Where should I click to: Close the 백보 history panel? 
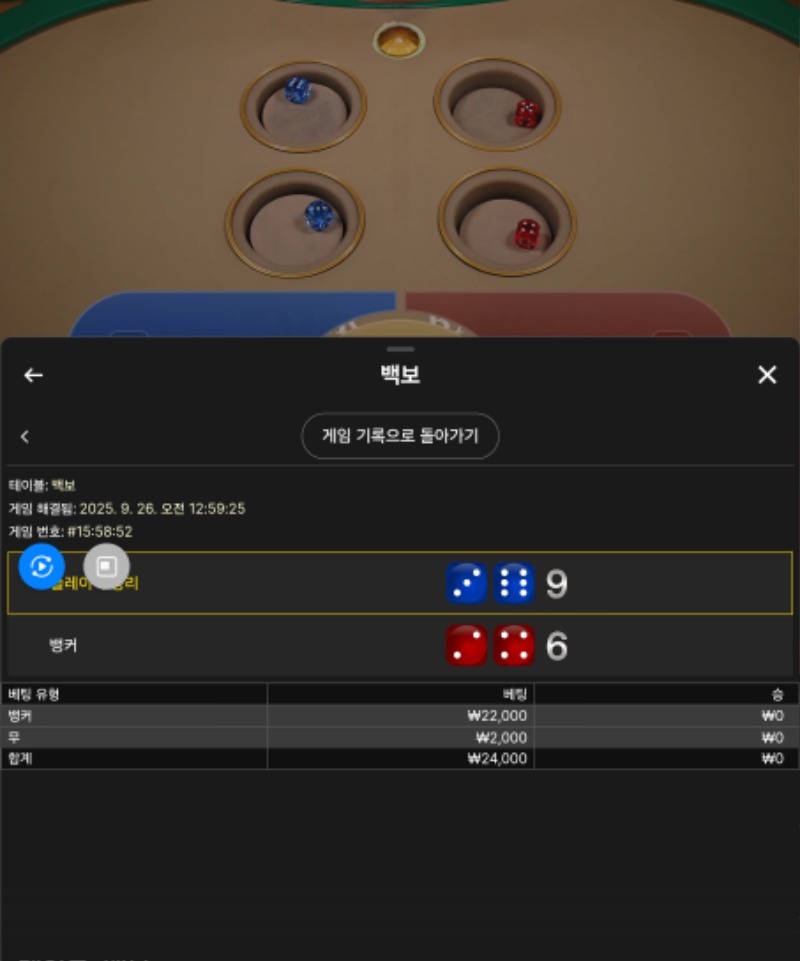767,374
